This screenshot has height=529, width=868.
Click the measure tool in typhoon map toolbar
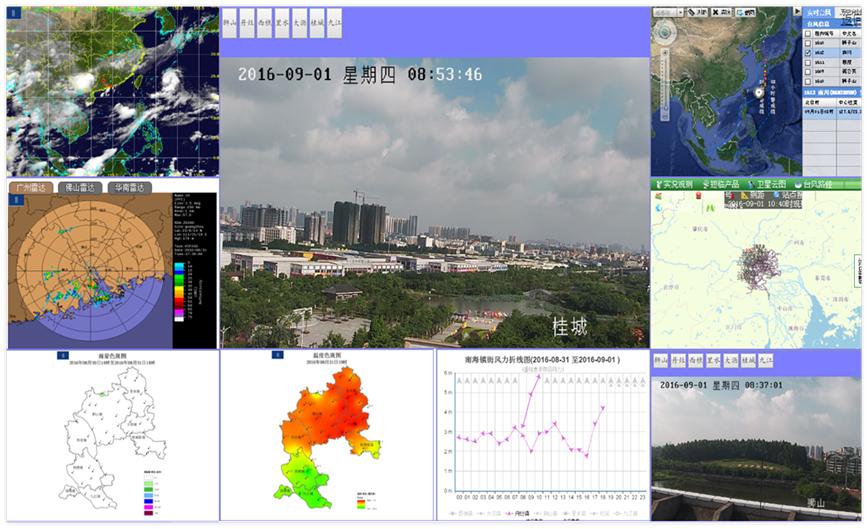click(x=698, y=12)
